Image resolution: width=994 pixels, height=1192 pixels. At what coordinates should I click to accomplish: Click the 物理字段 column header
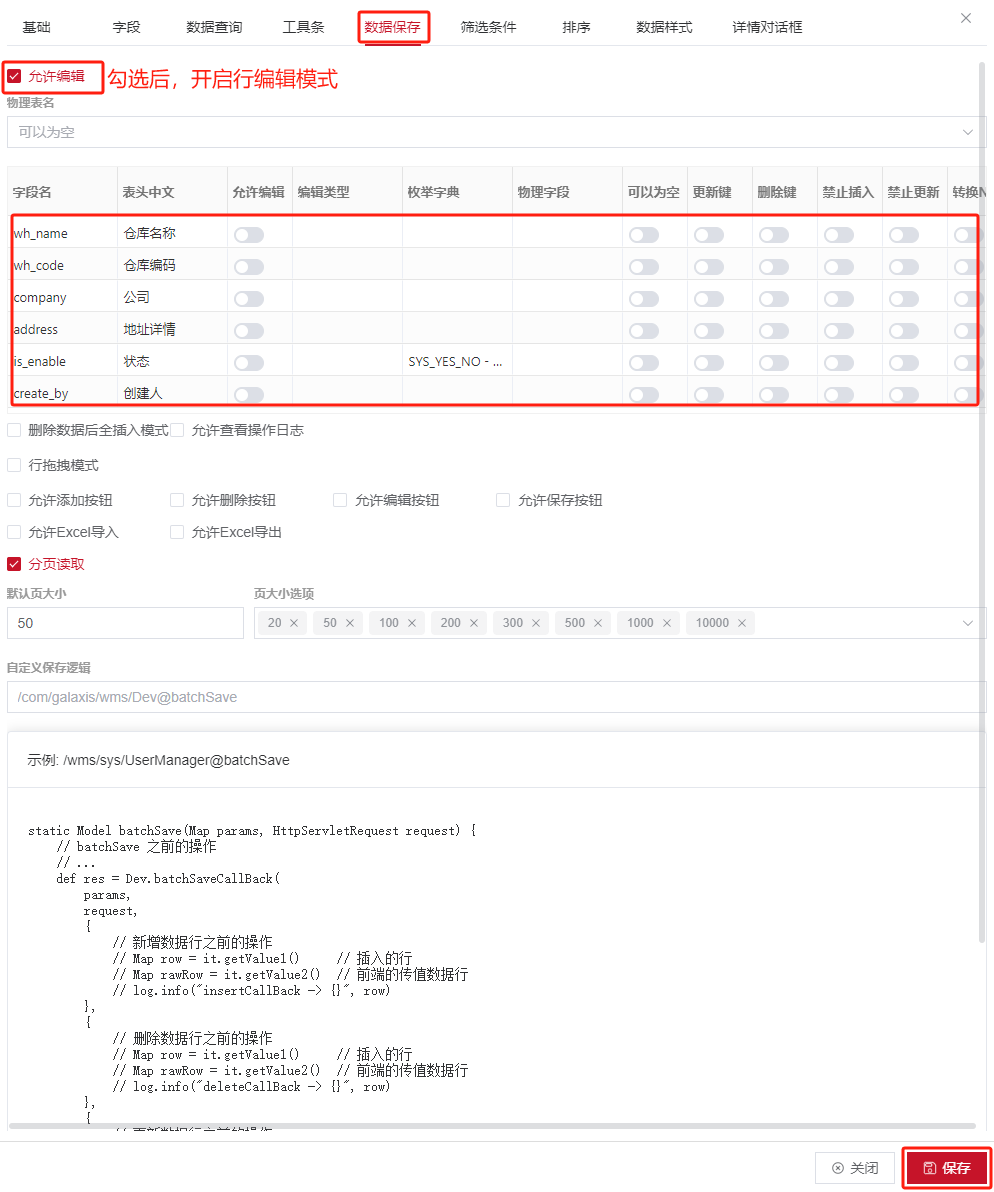[567, 192]
